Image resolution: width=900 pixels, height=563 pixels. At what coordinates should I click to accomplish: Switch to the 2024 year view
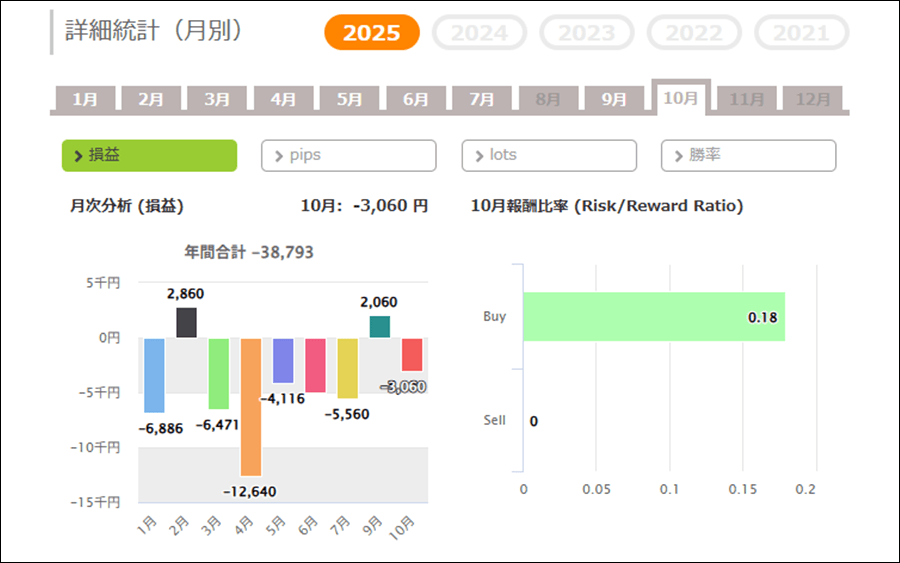pyautogui.click(x=479, y=33)
